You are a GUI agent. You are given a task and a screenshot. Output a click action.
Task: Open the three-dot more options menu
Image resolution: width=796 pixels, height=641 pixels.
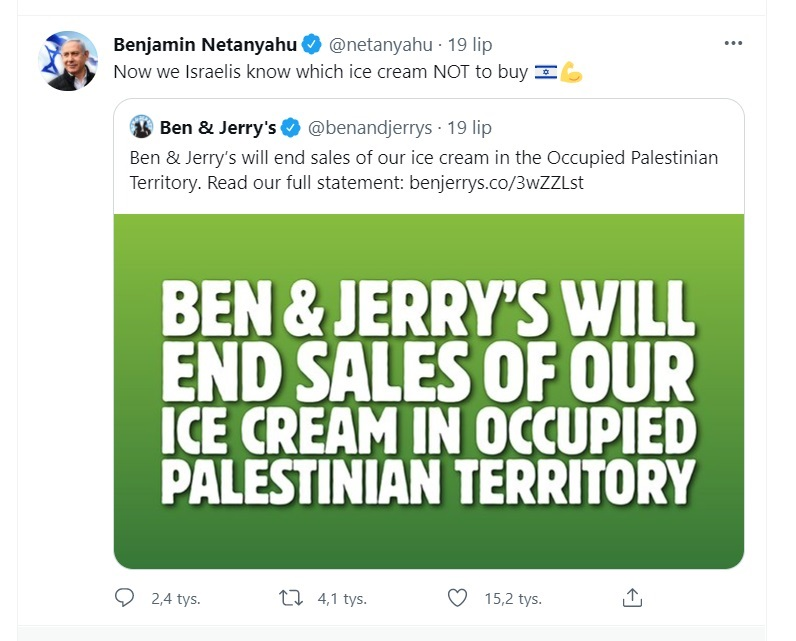click(x=734, y=44)
